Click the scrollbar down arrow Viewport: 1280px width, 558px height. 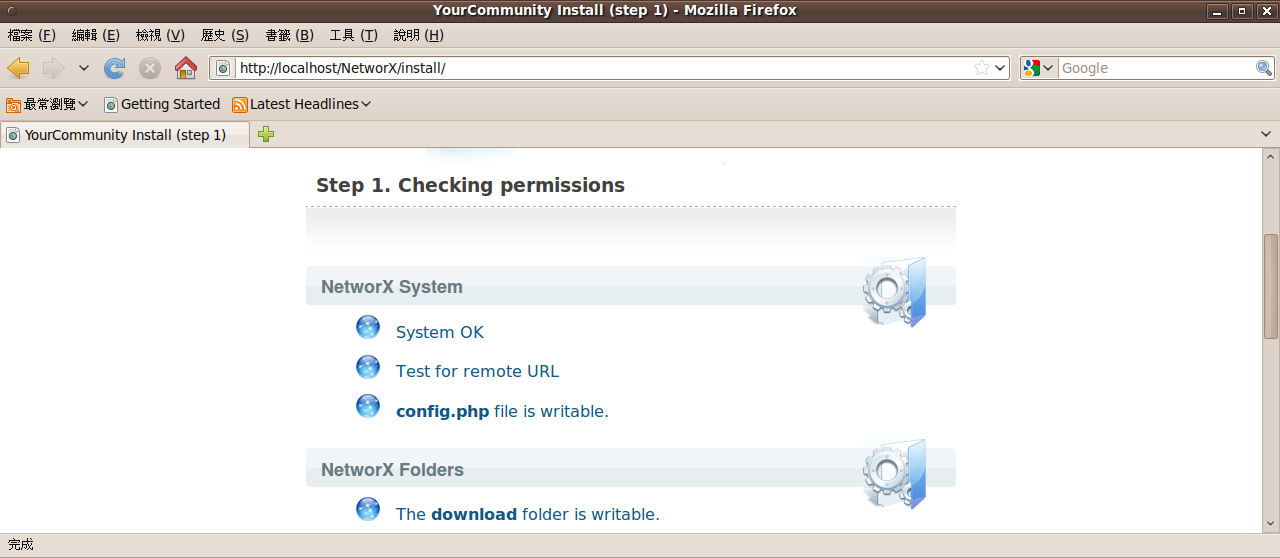(1271, 524)
